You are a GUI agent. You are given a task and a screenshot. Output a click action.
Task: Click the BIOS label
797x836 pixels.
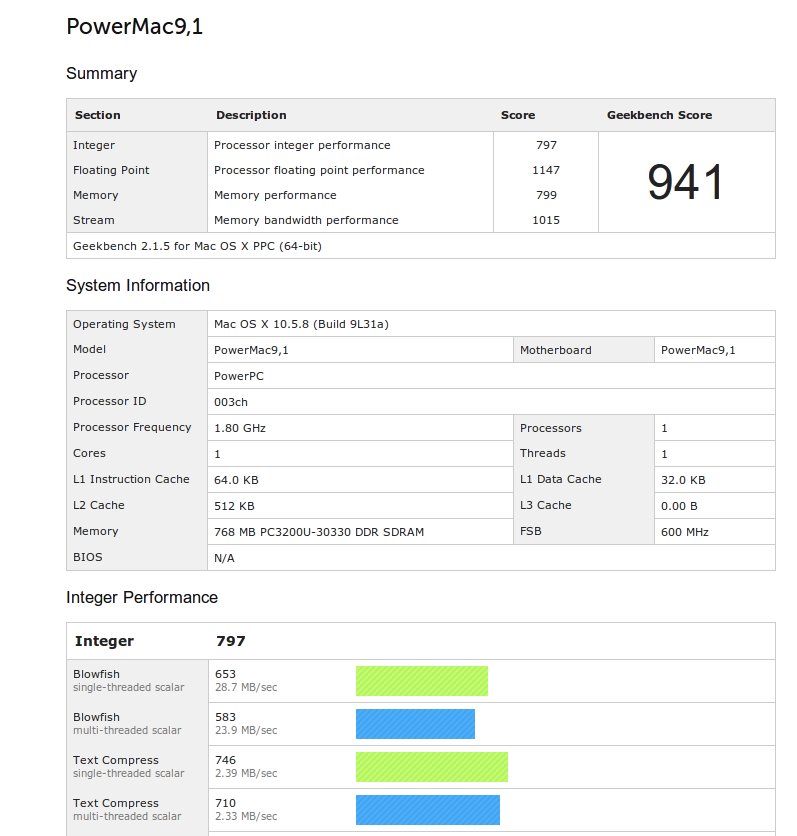[87, 557]
